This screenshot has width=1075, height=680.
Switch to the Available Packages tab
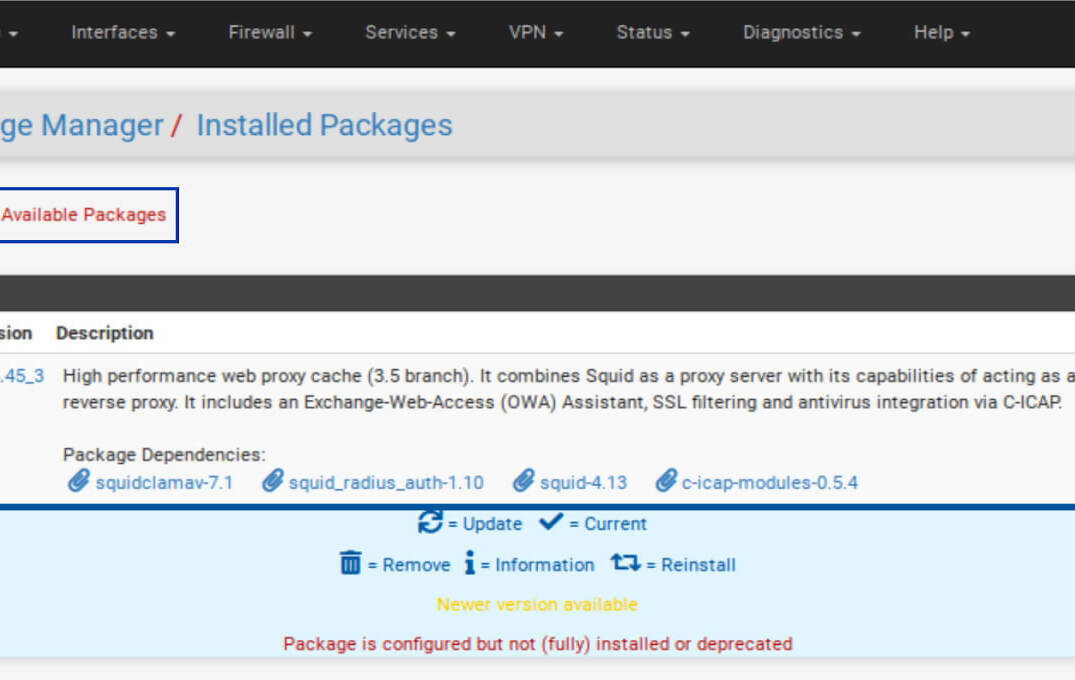coord(83,214)
